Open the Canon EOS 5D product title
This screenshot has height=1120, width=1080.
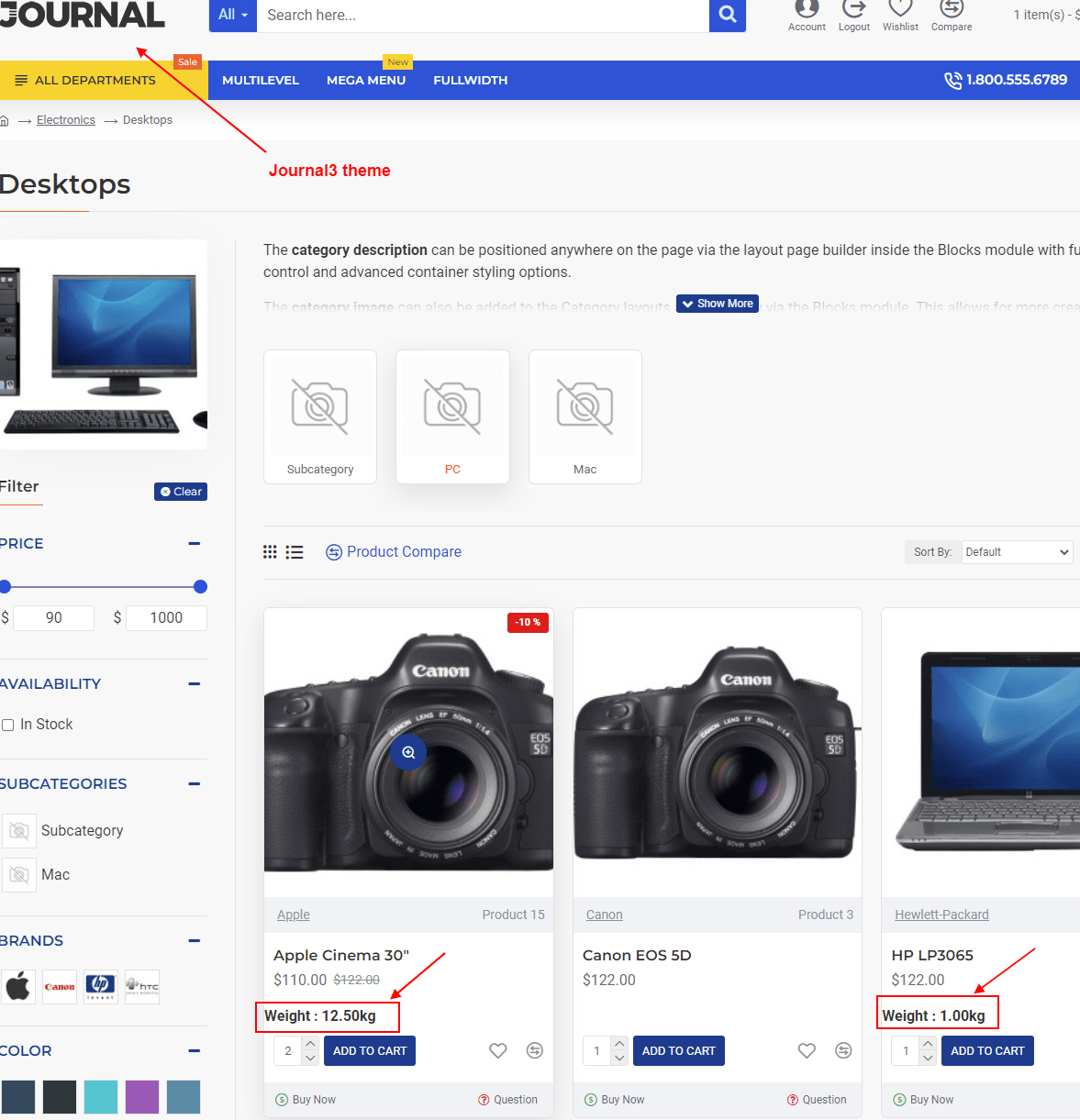click(x=637, y=955)
